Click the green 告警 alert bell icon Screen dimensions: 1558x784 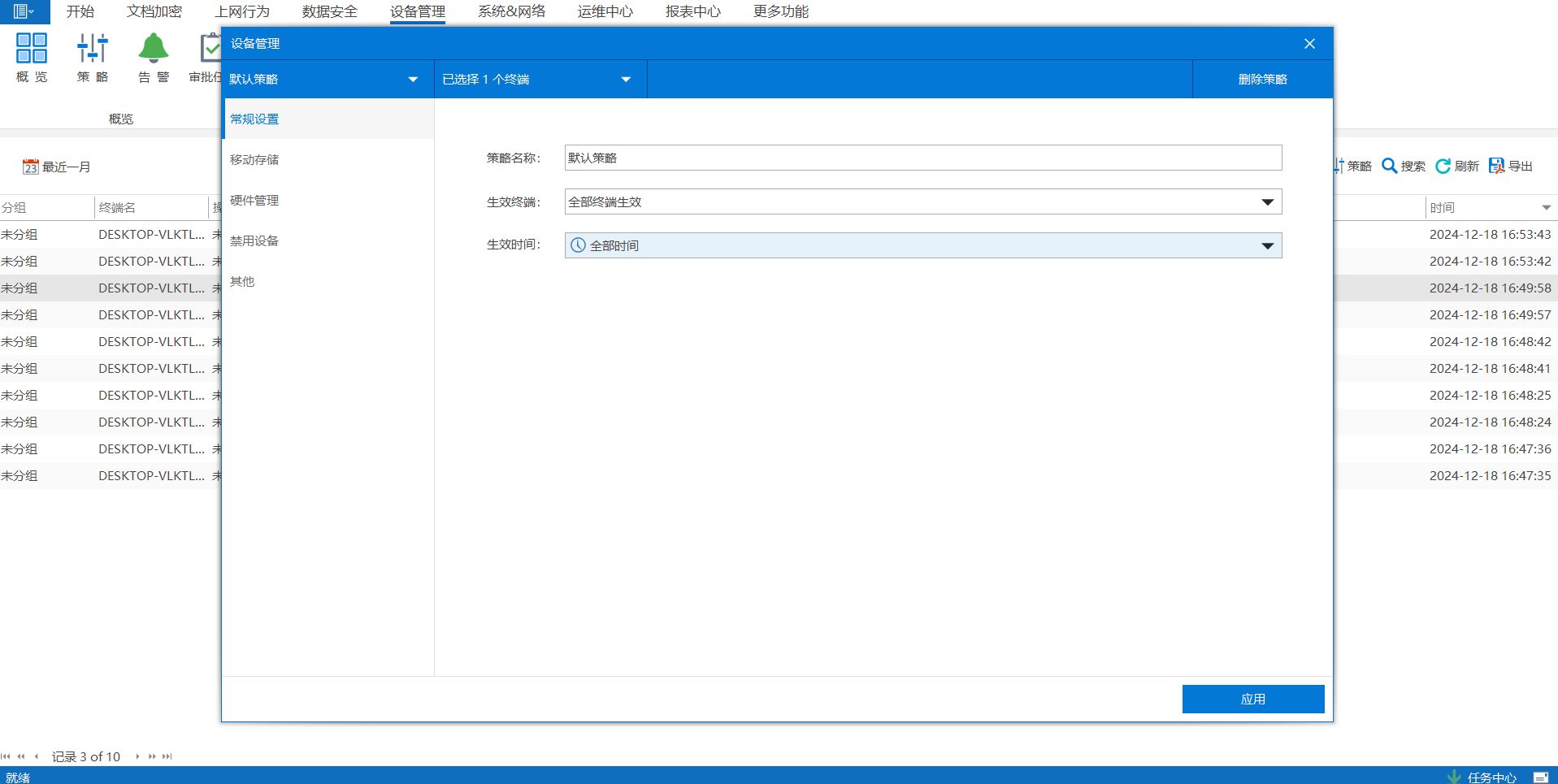coord(153,49)
